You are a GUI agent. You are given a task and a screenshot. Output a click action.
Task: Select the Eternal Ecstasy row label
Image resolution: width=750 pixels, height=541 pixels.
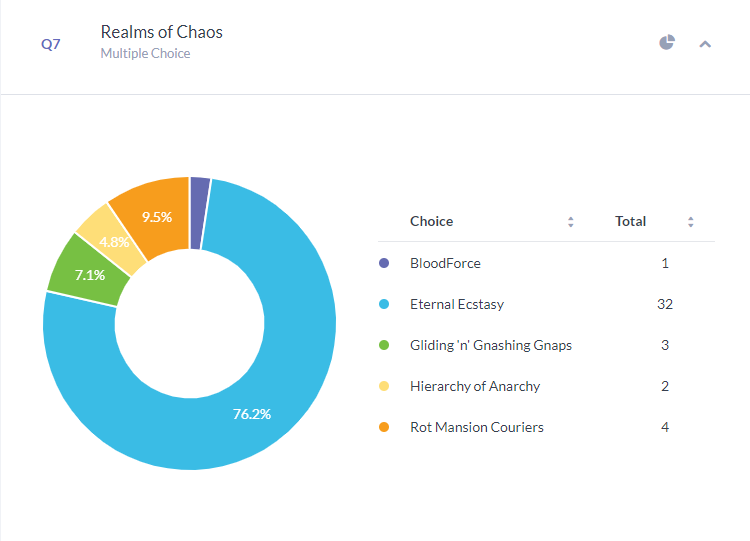pos(457,304)
